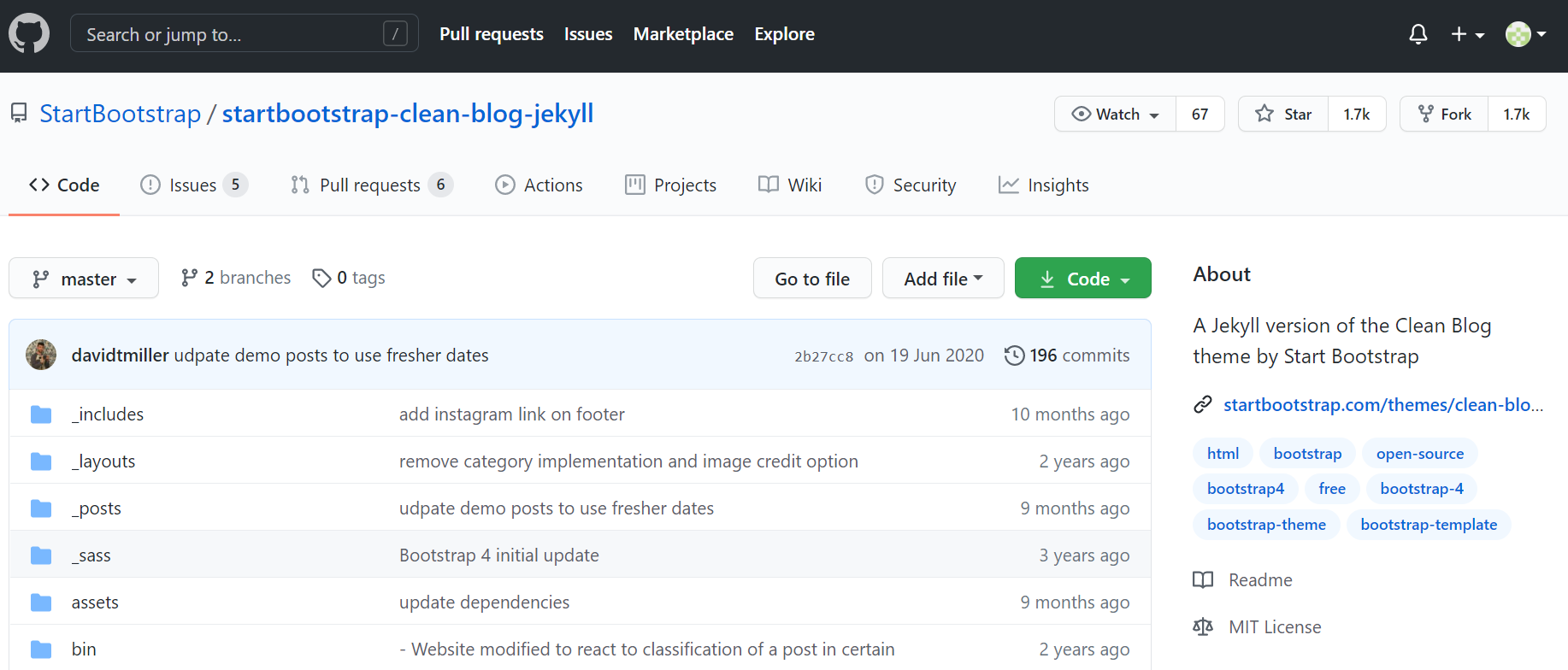This screenshot has width=1568, height=670.
Task: Open the startbootstrap.com/themes/clean-blo... link
Action: click(1383, 404)
